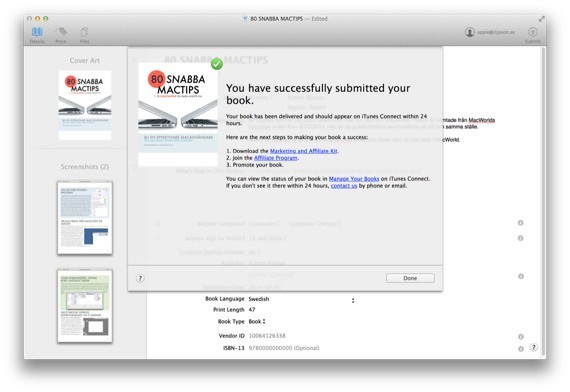Open the help button at bottom right
Image resolution: width=570 pixels, height=392 pixels.
533,347
